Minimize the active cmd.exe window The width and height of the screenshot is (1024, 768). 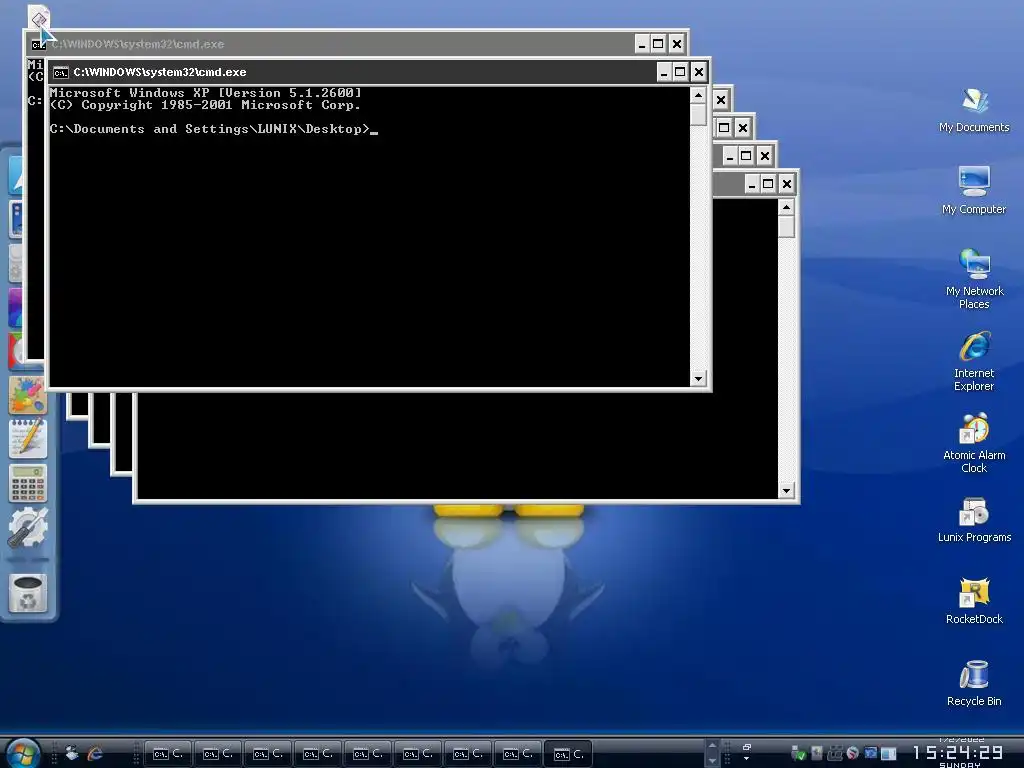(664, 72)
